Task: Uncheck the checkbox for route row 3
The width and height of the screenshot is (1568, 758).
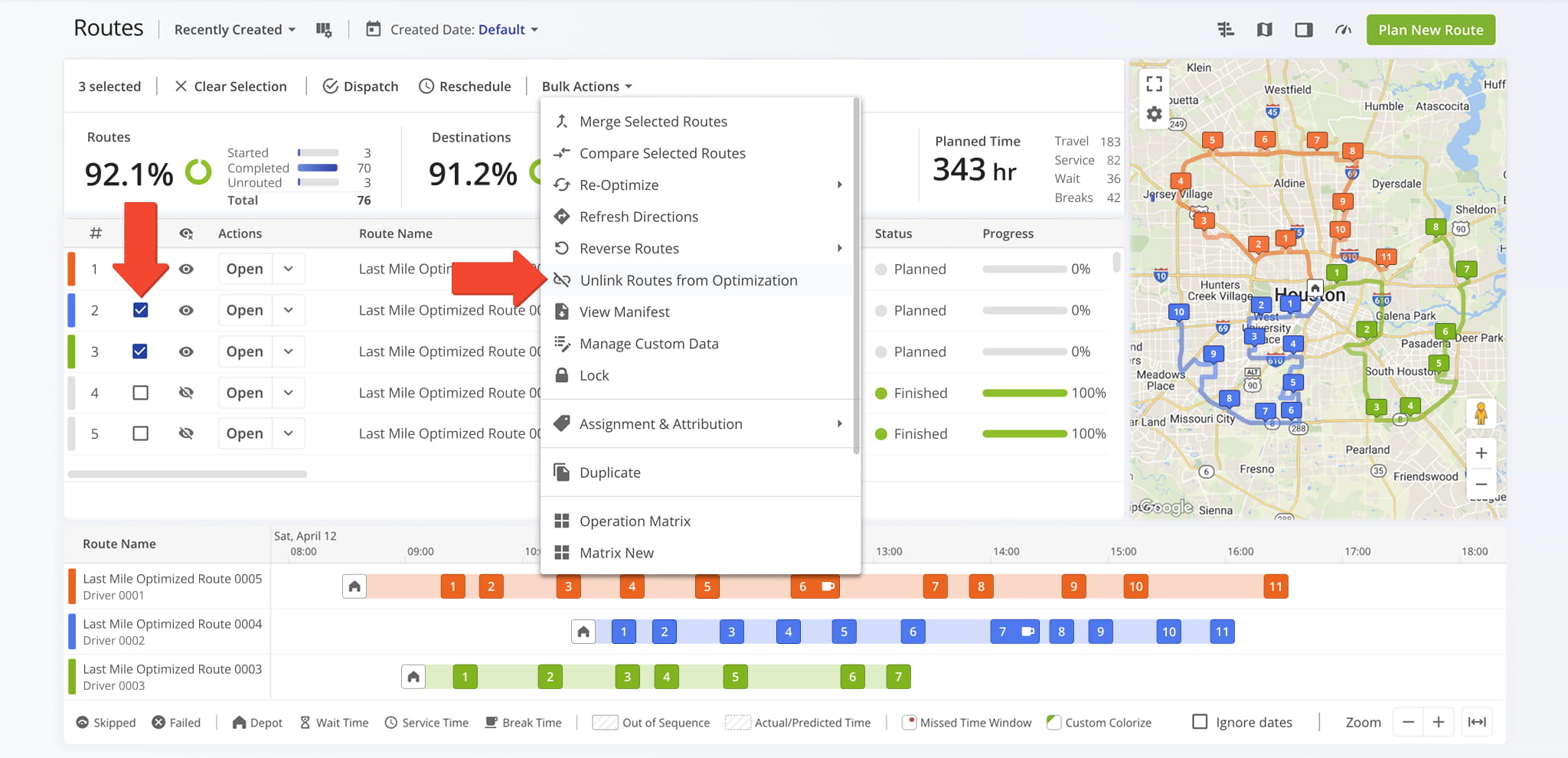Action: pos(140,351)
